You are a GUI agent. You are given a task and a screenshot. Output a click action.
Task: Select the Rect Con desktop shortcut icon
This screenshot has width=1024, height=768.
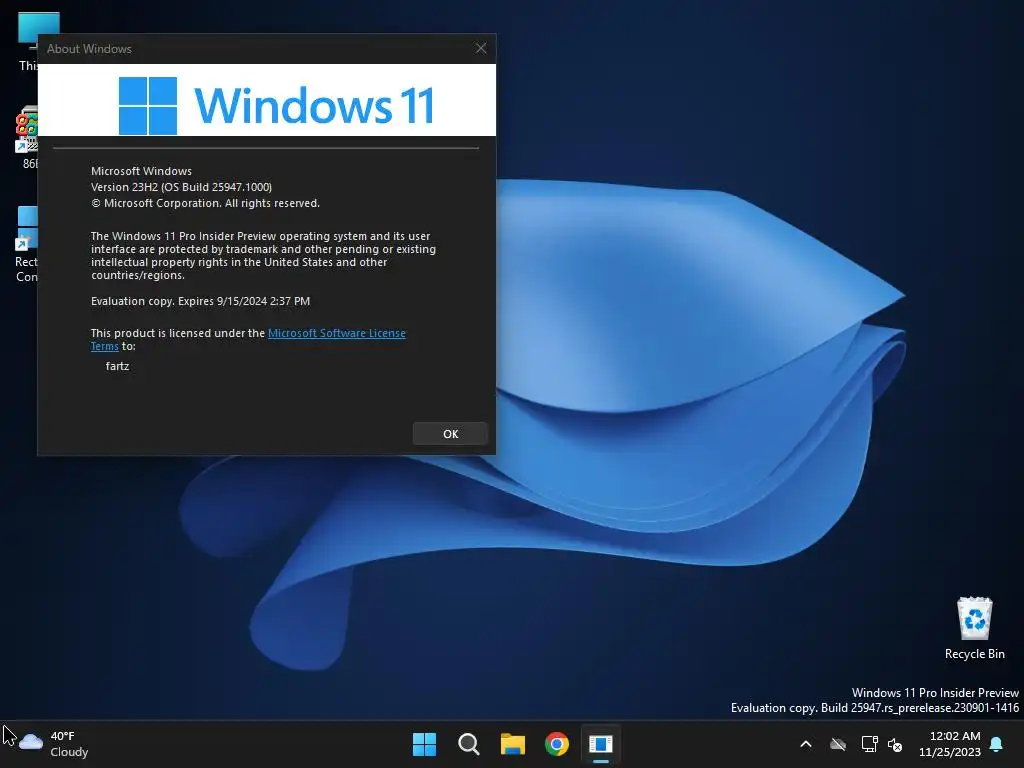26,245
